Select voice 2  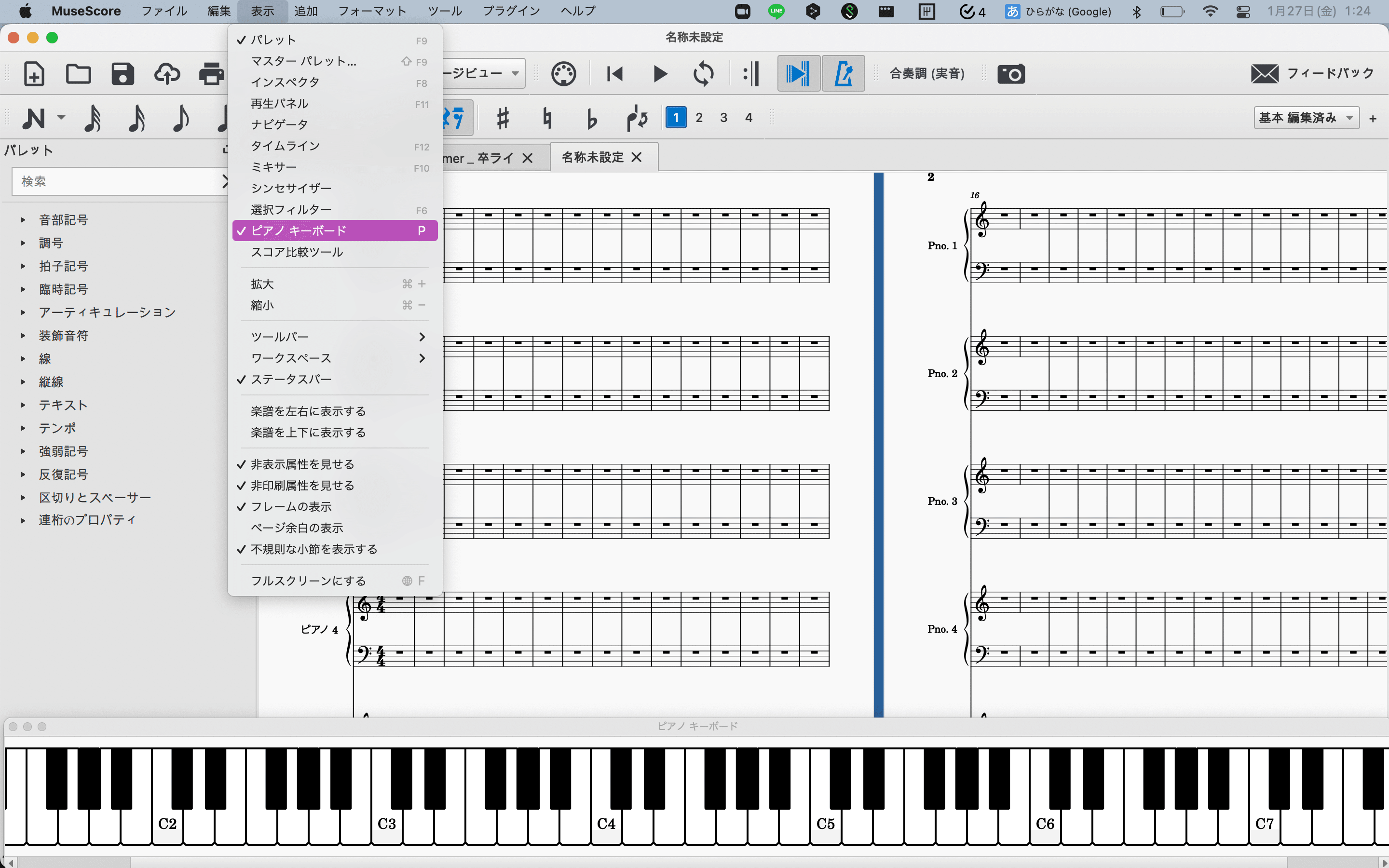(x=700, y=117)
